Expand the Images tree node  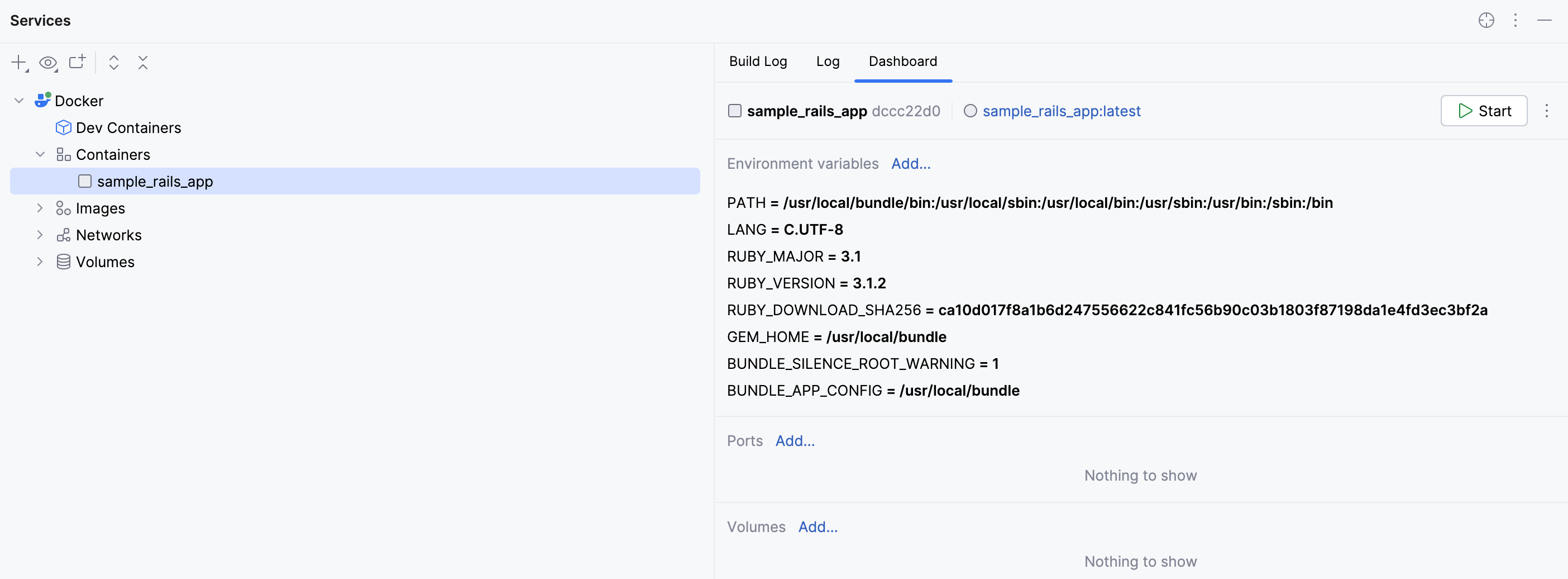[40, 208]
